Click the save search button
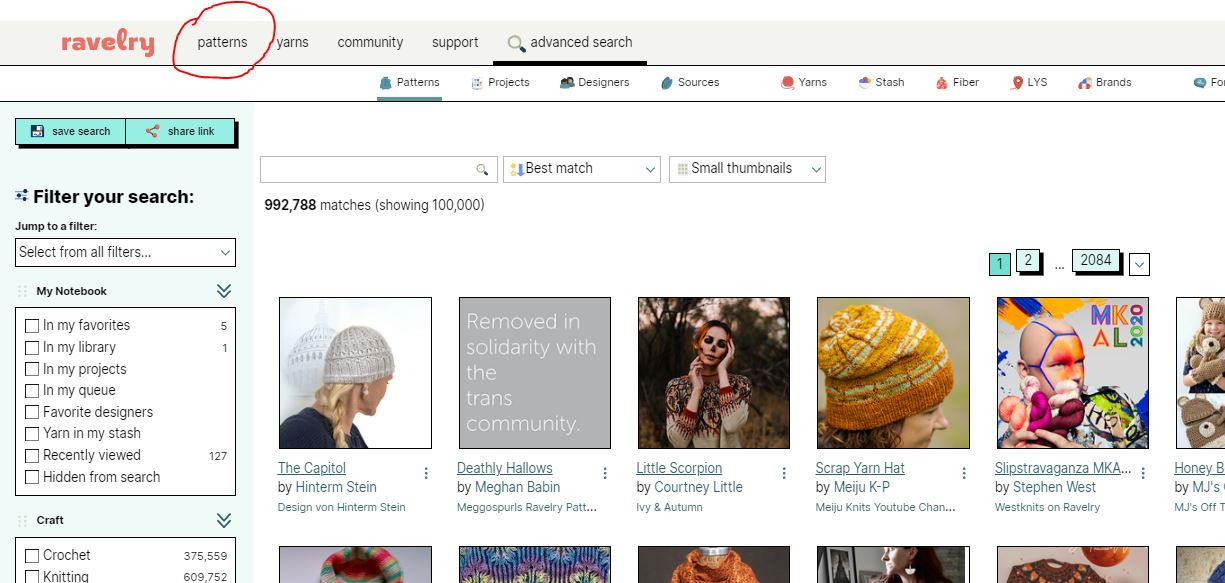This screenshot has height=583, width=1225. (70, 132)
